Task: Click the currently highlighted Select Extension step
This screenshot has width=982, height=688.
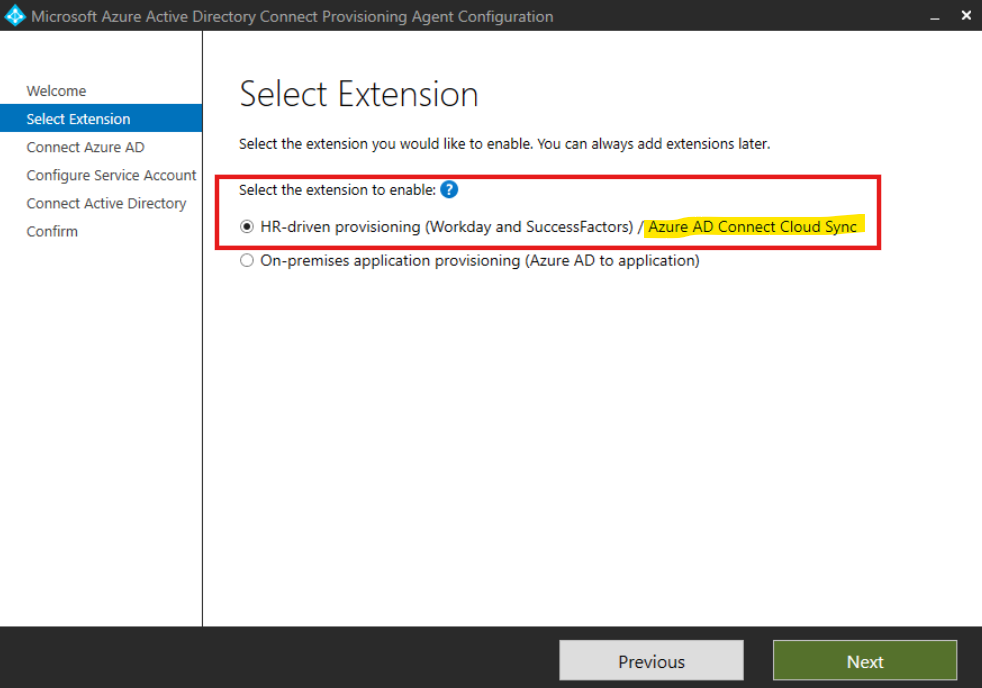Action: click(78, 118)
